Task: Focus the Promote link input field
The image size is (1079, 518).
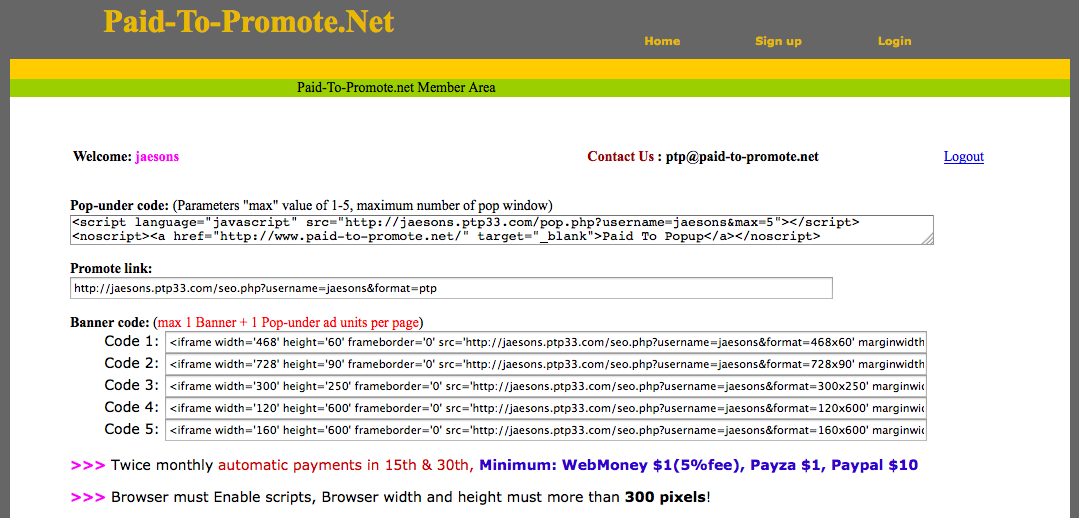Action: pos(450,288)
